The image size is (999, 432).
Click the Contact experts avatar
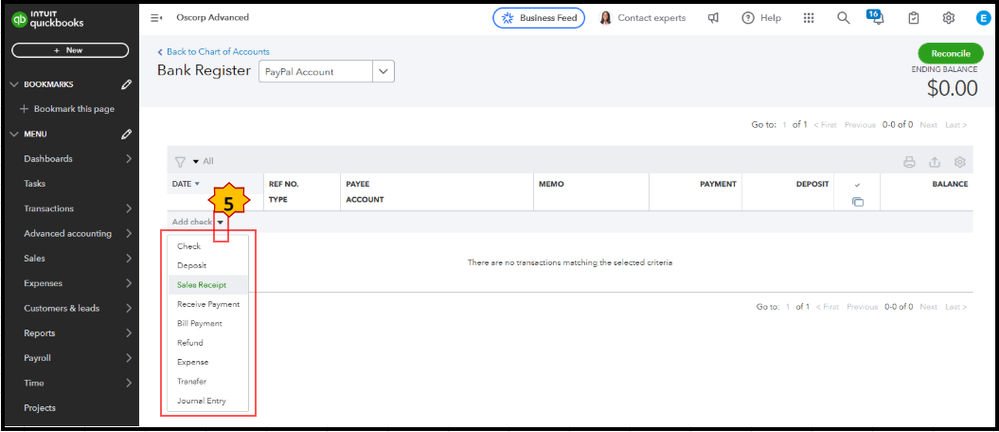coord(605,18)
